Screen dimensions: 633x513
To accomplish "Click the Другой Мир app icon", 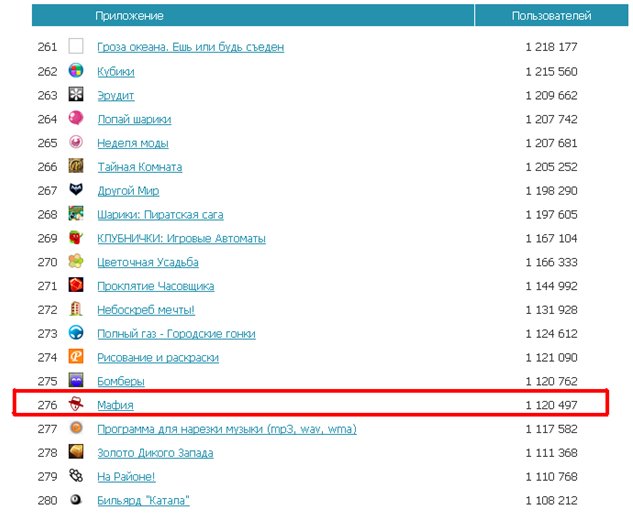I will coord(76,190).
